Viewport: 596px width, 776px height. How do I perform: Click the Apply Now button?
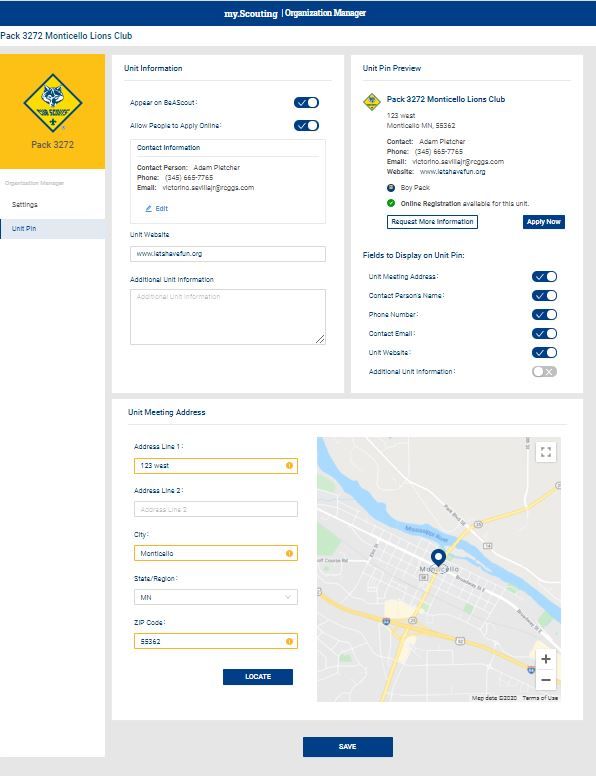[x=544, y=222]
